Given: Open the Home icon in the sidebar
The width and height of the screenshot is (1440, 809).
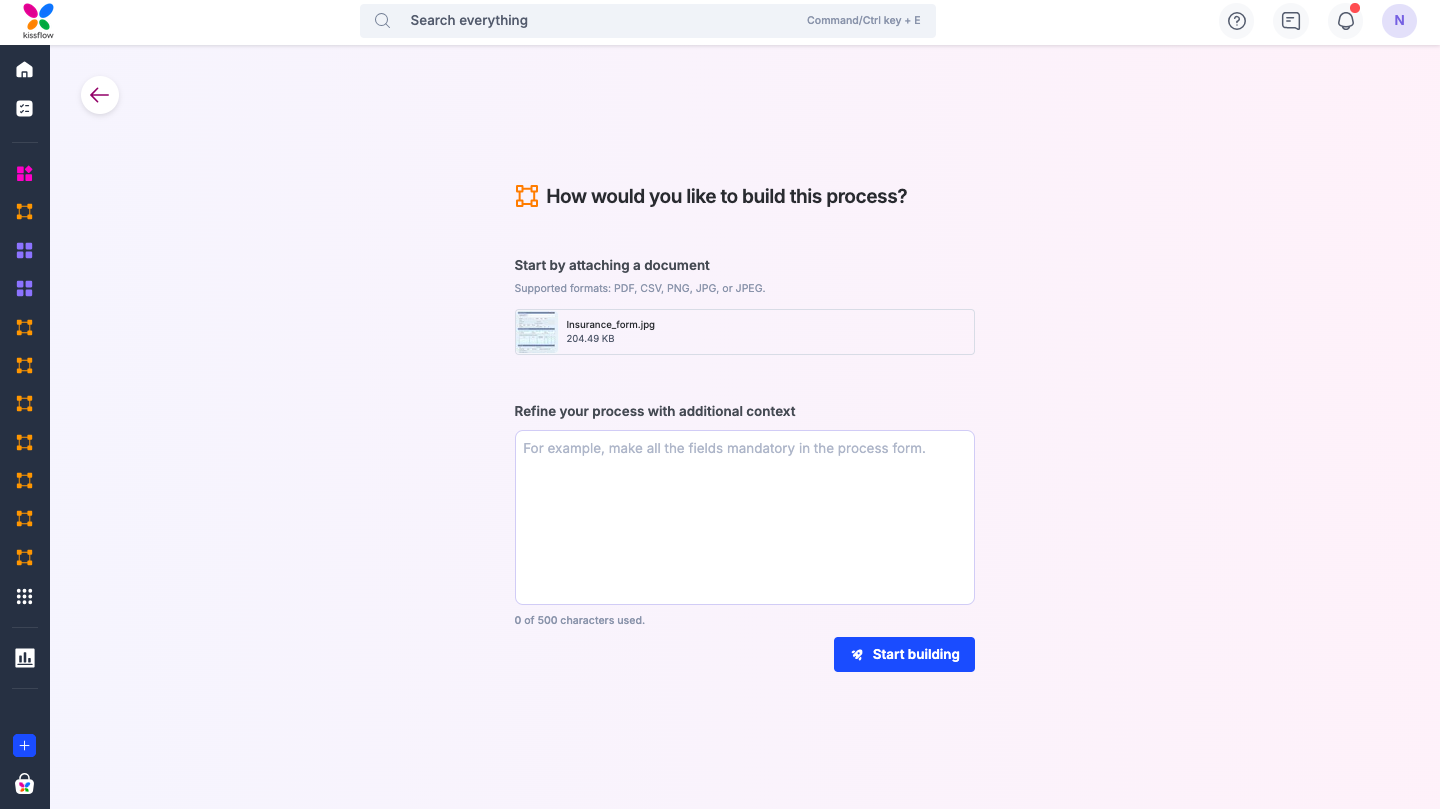Looking at the screenshot, I should coord(24,69).
